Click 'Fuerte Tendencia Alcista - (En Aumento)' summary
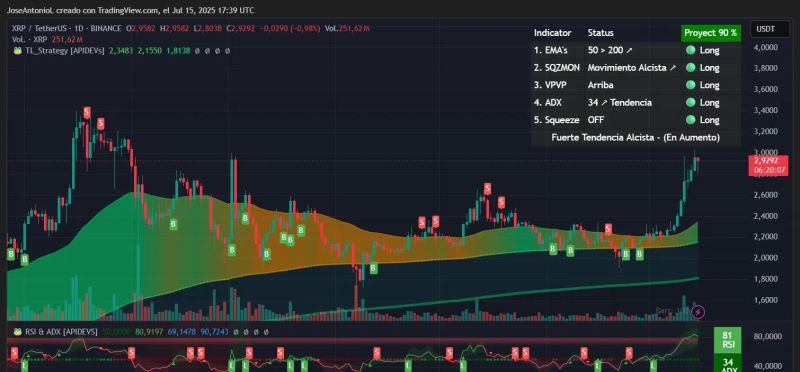This screenshot has height=372, width=800. [x=636, y=138]
